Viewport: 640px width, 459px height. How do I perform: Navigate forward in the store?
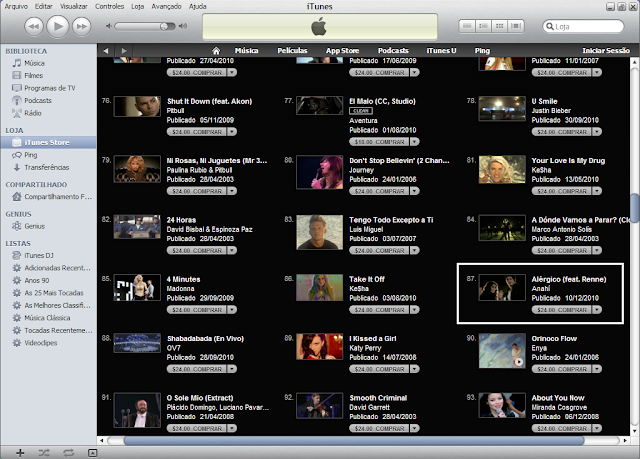124,51
